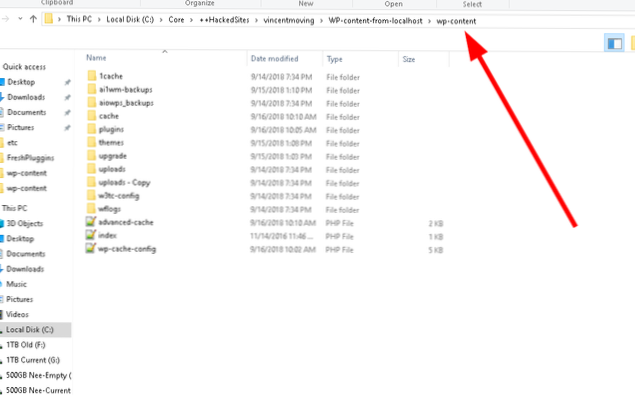Image resolution: width=635 pixels, height=396 pixels.
Task: Sort by the Size column header
Action: [x=409, y=60]
